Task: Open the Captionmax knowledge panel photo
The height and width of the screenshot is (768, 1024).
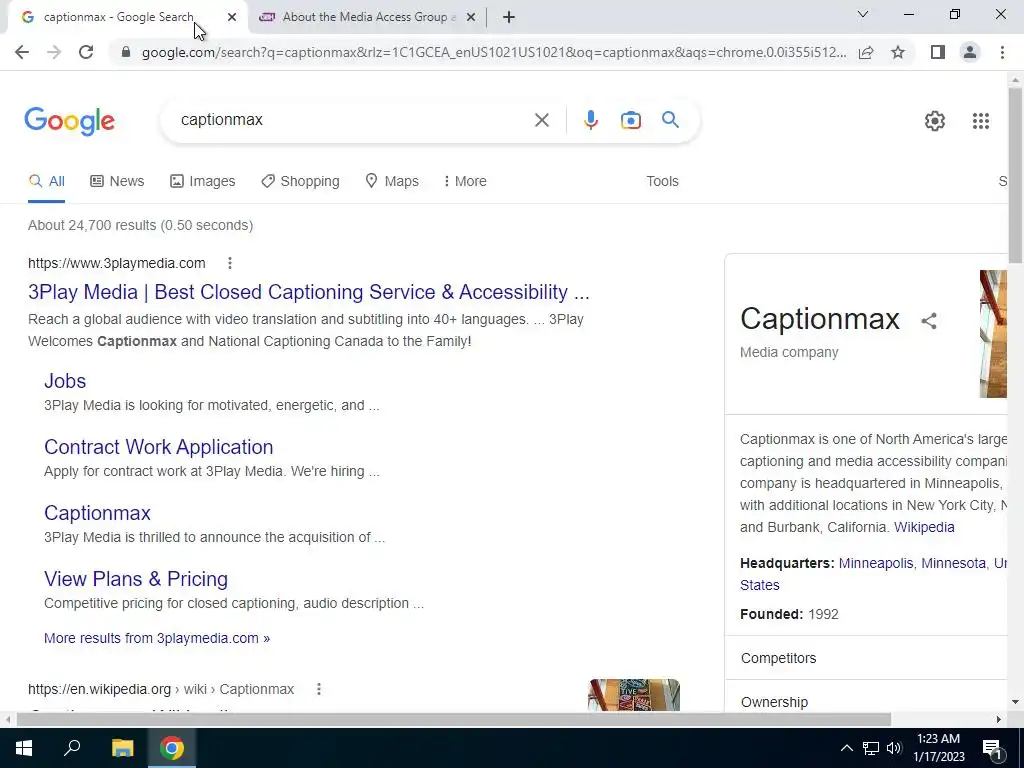Action: pos(993,334)
